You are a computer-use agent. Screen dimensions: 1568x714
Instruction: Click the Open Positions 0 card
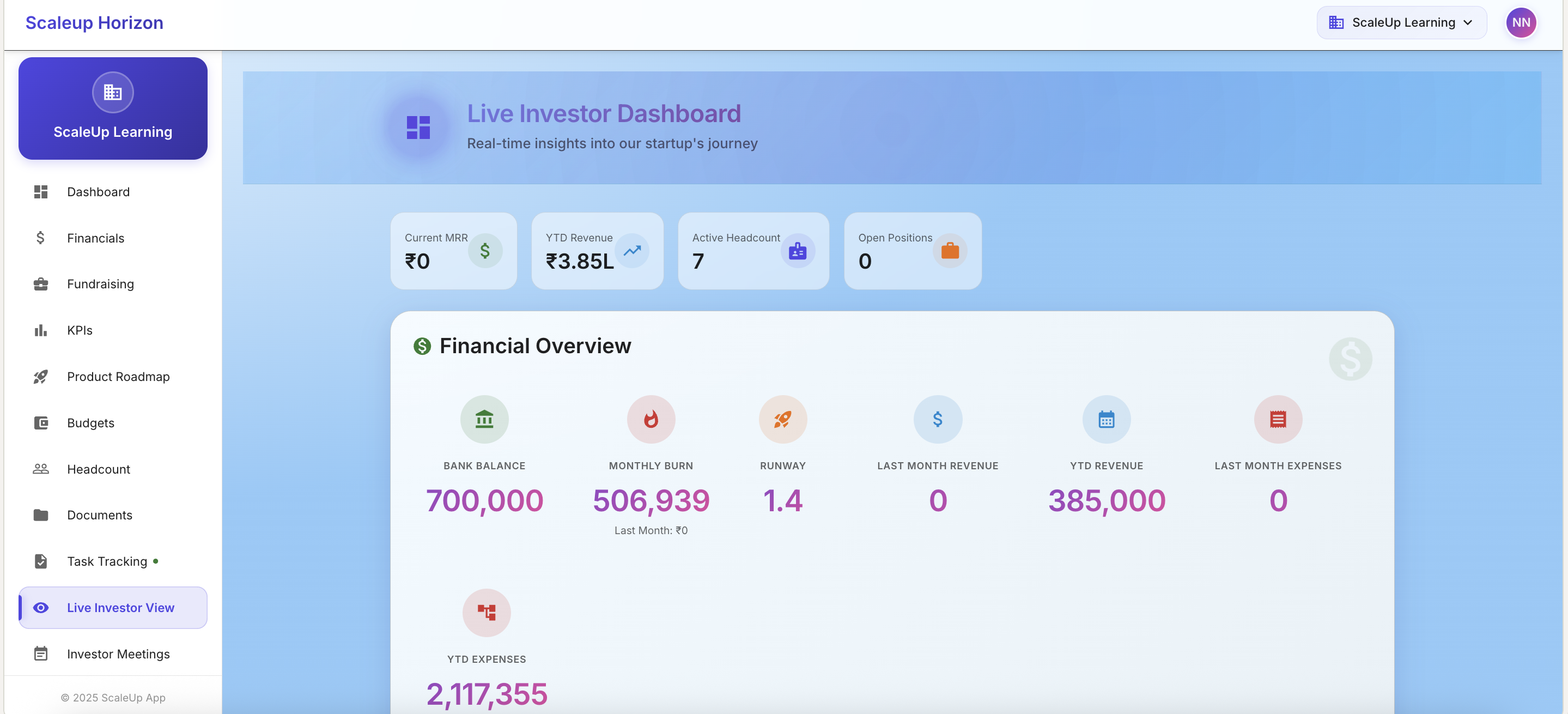click(x=913, y=251)
